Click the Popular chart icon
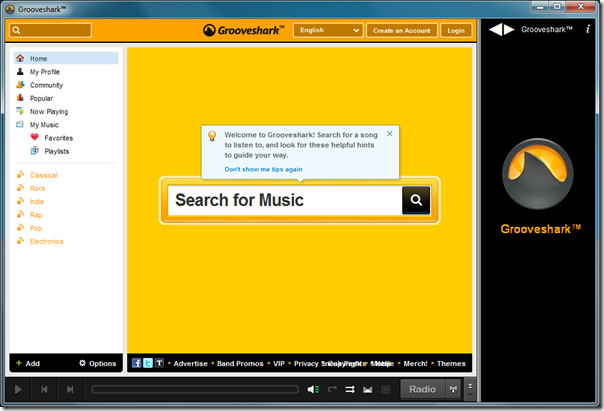The image size is (604, 411). click(x=20, y=98)
